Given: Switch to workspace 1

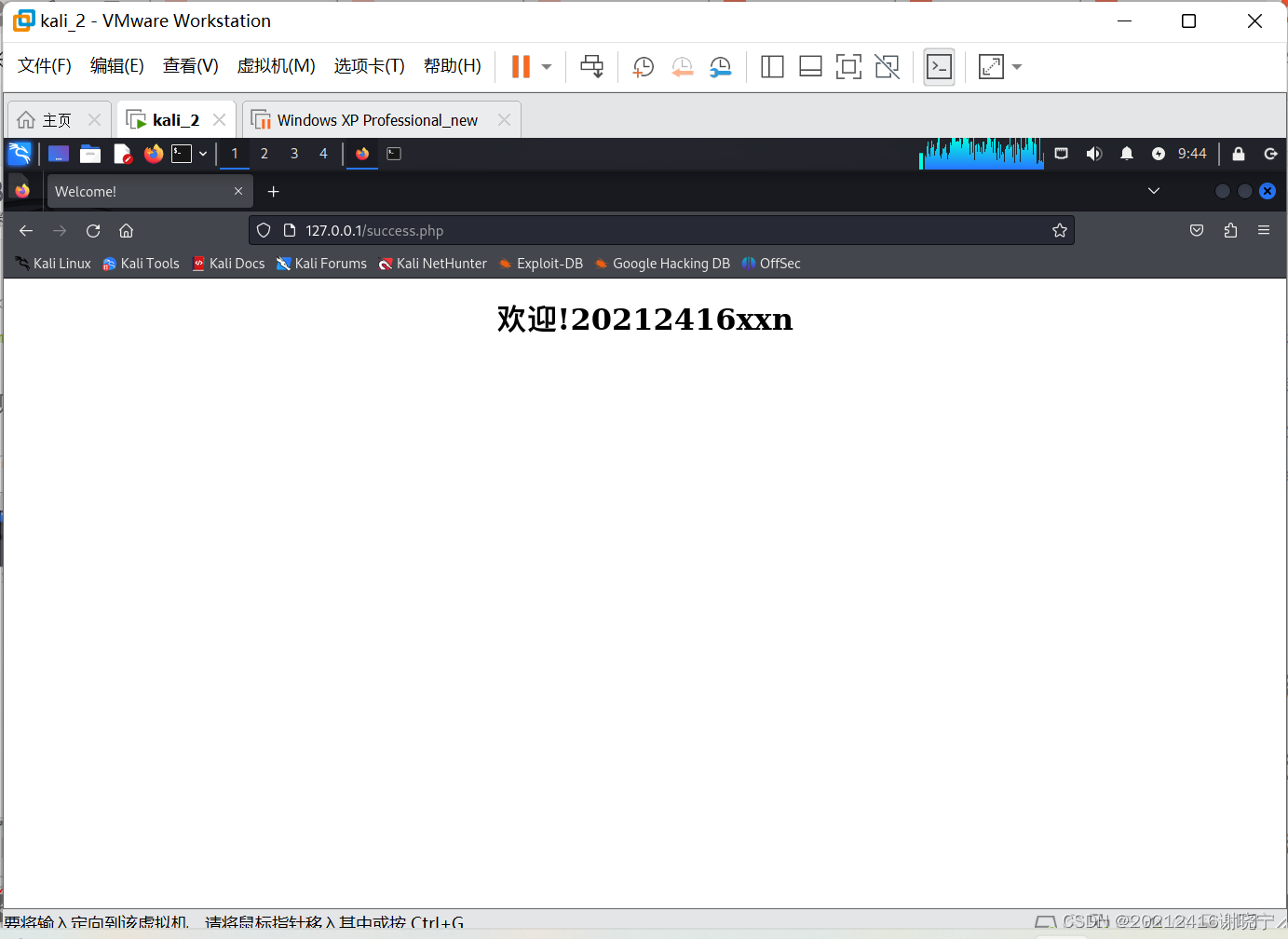Looking at the screenshot, I should tap(235, 154).
